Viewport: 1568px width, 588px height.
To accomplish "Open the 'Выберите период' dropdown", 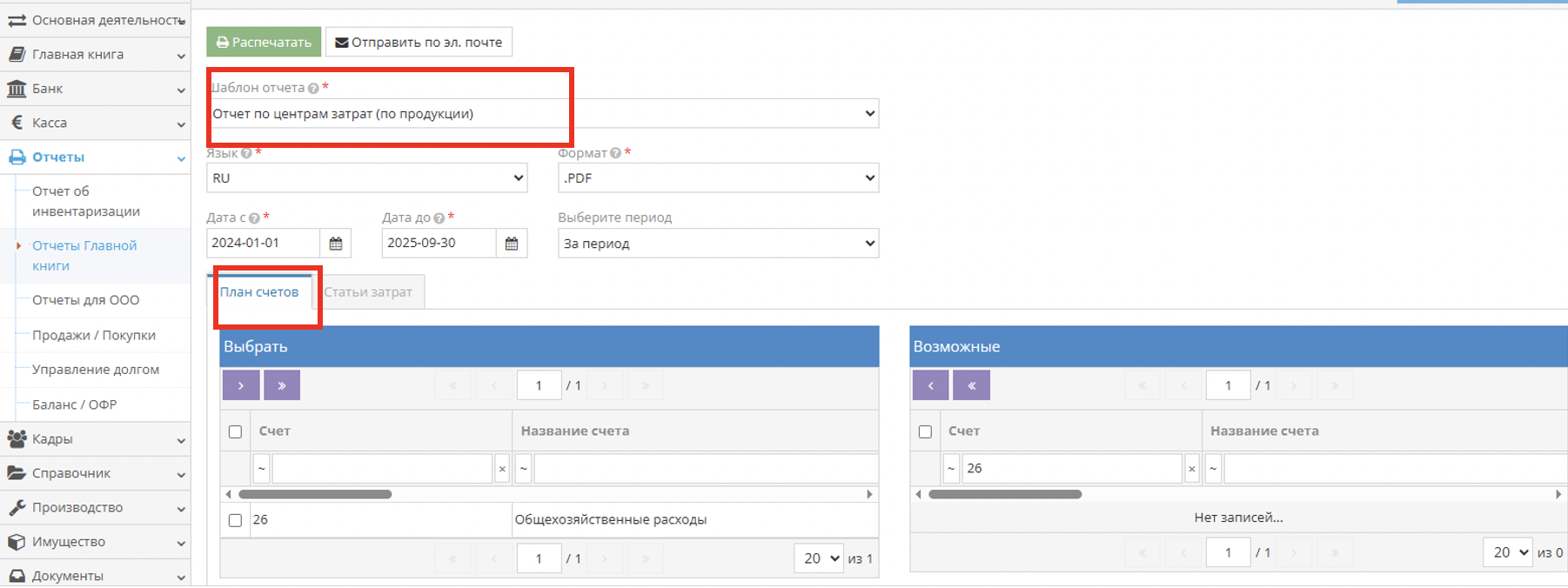I will click(x=718, y=244).
